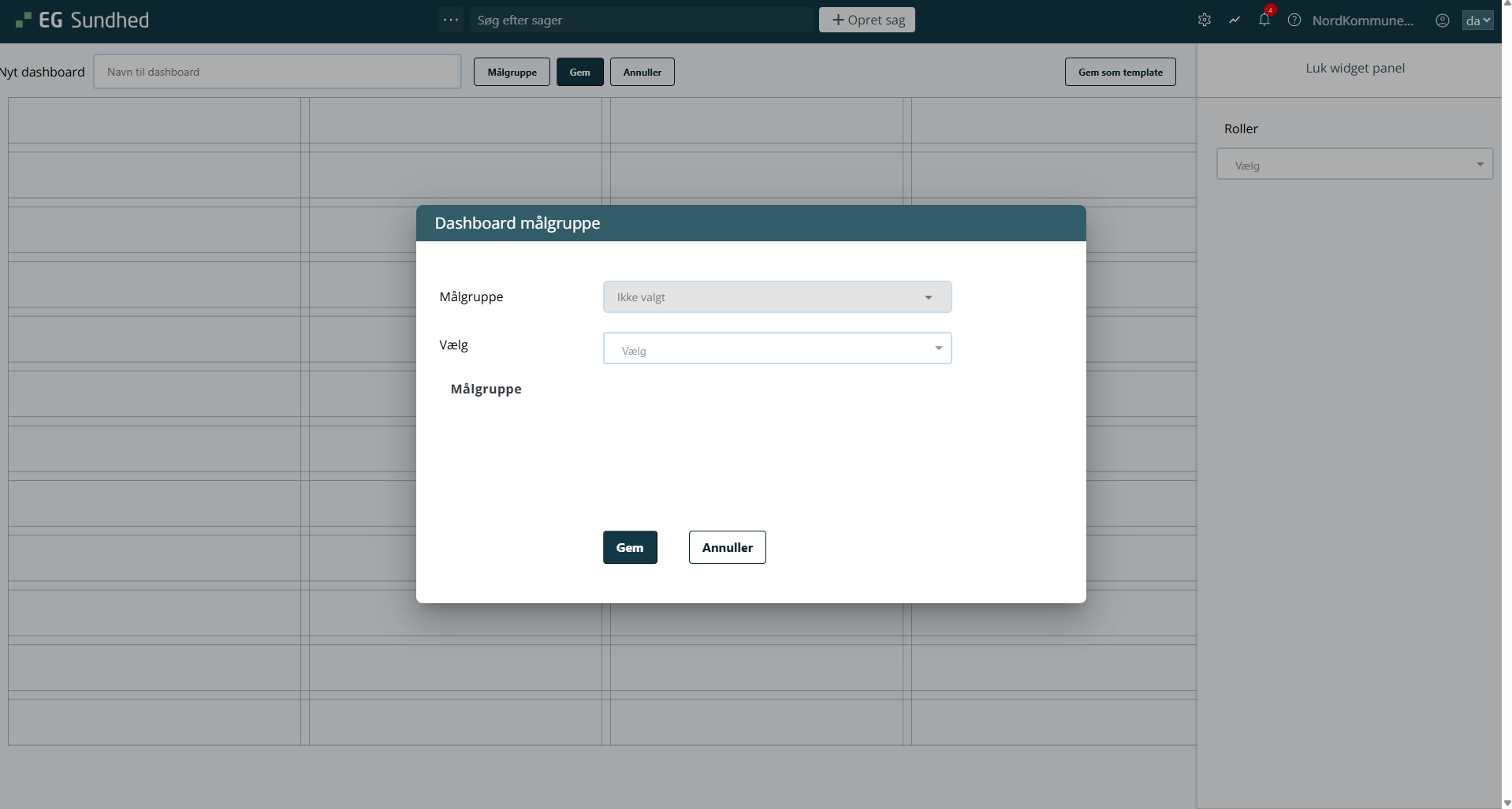Image resolution: width=1512 pixels, height=809 pixels.
Task: Click Annuller in the målgruppe dialog
Action: [727, 547]
